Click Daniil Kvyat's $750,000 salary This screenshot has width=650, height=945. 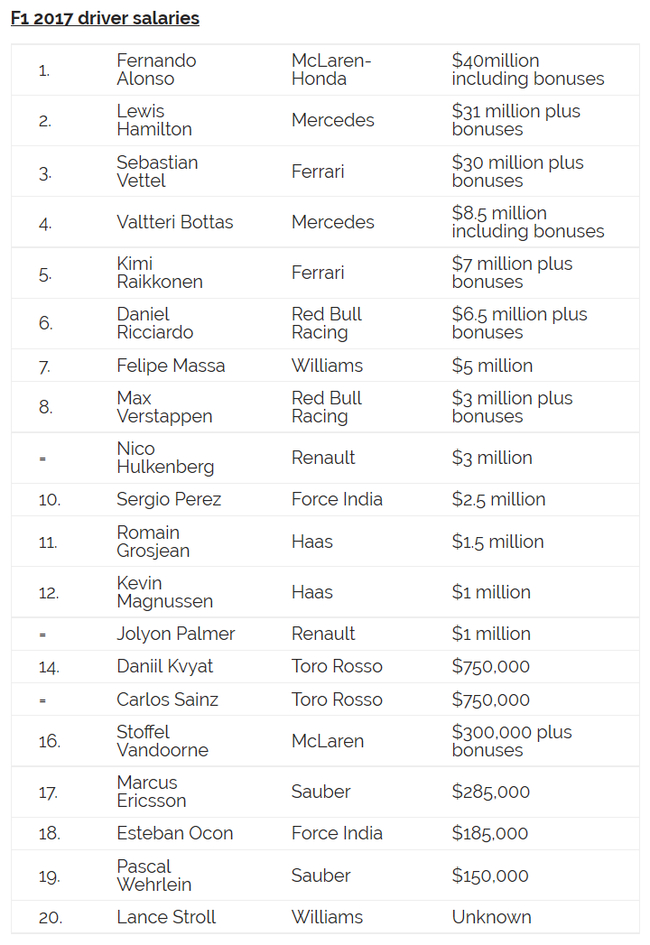491,666
